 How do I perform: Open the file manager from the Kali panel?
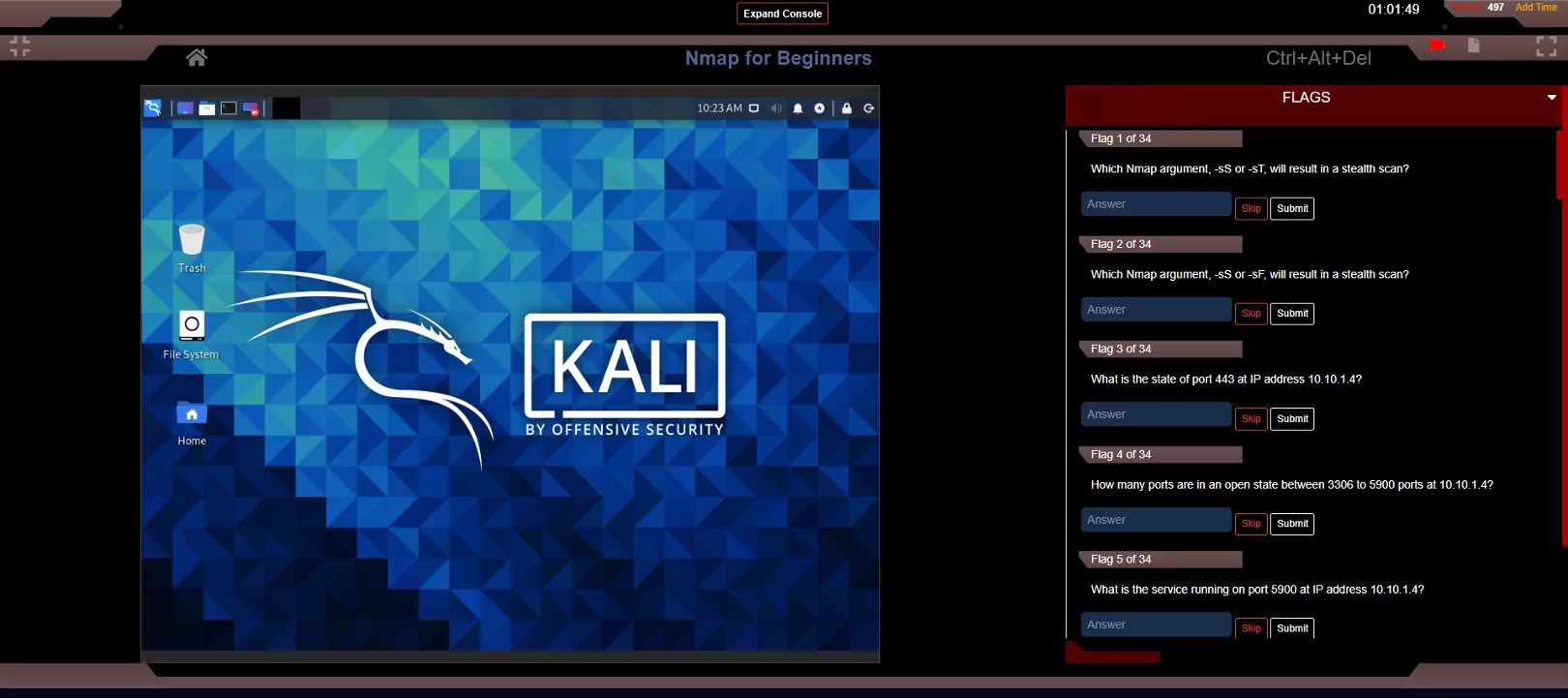point(207,108)
